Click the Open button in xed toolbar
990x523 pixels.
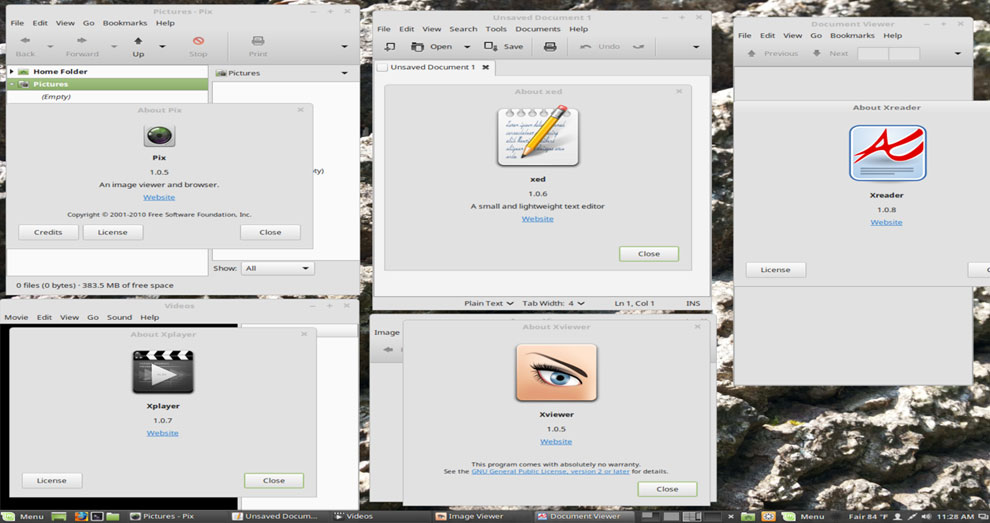tap(432, 47)
